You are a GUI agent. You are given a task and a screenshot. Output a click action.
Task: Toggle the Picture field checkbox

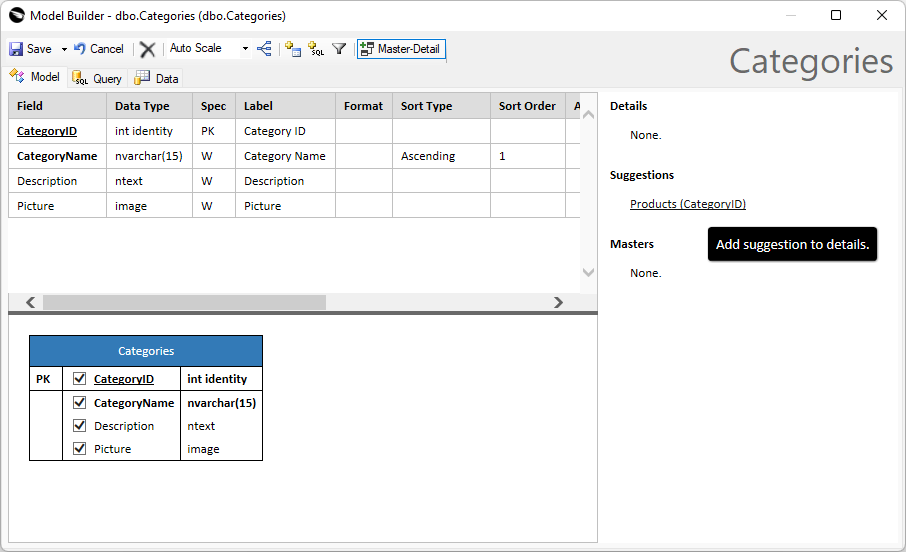tap(80, 449)
